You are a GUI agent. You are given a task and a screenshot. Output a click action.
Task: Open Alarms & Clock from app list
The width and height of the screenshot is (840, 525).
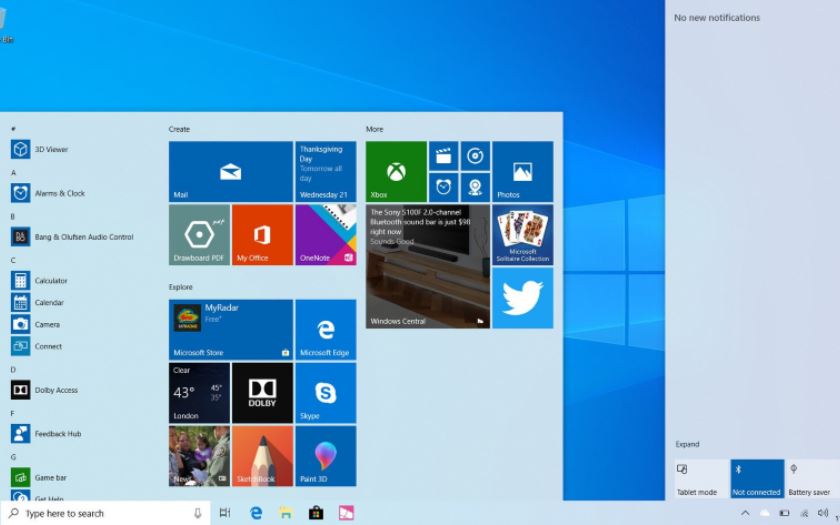(59, 193)
